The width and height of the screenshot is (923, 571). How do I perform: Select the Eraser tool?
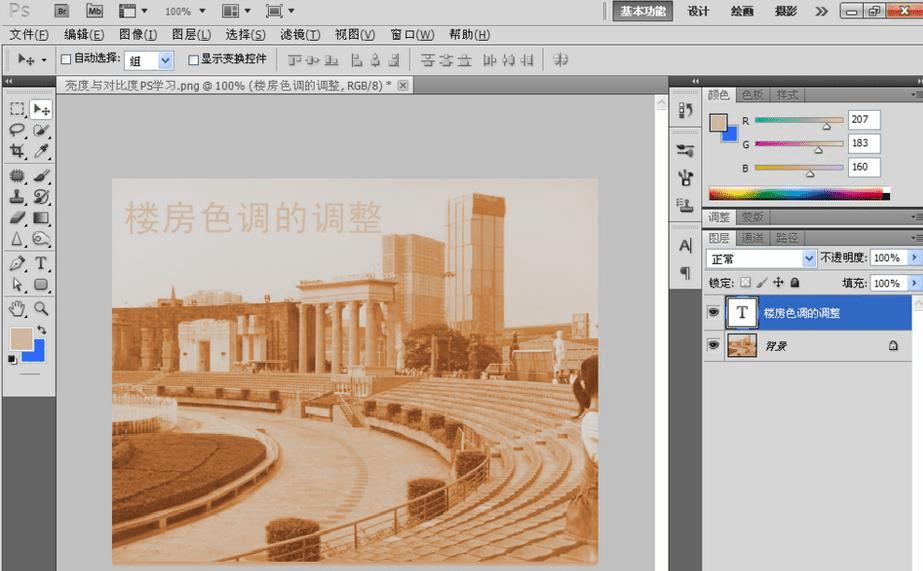17,218
